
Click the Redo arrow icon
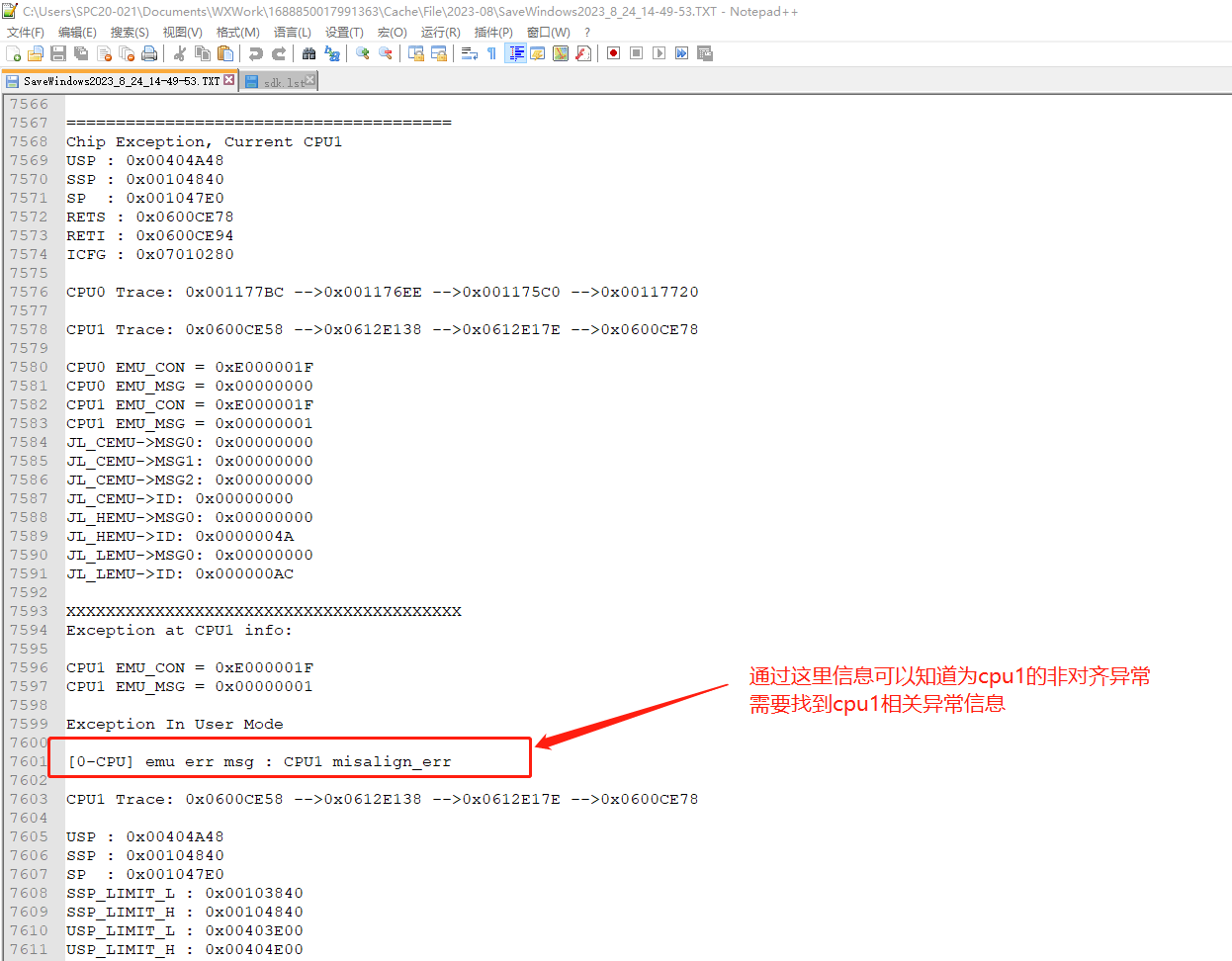click(279, 53)
